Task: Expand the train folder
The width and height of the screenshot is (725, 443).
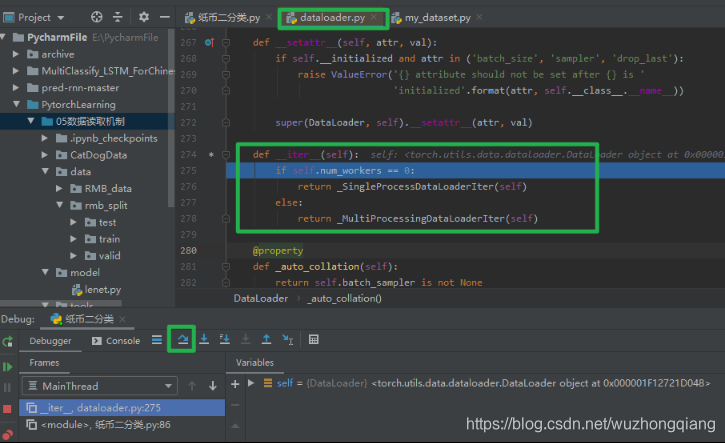Action: [x=74, y=239]
